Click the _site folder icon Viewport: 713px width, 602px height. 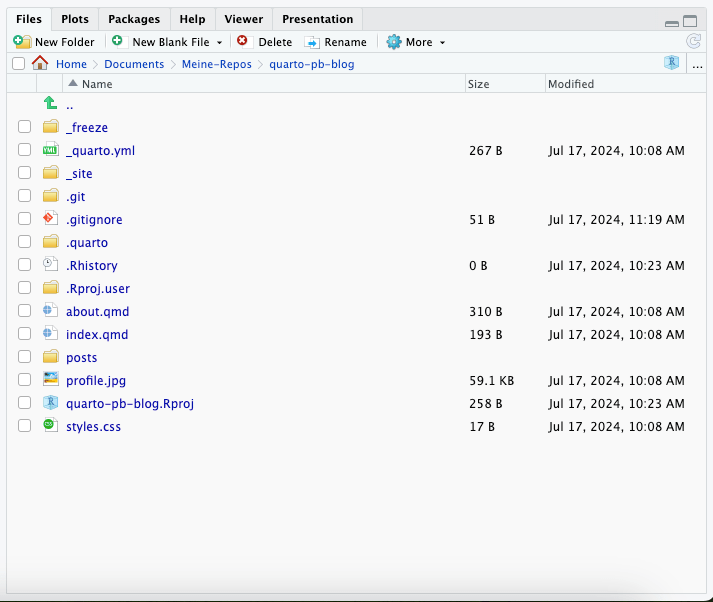coord(51,172)
